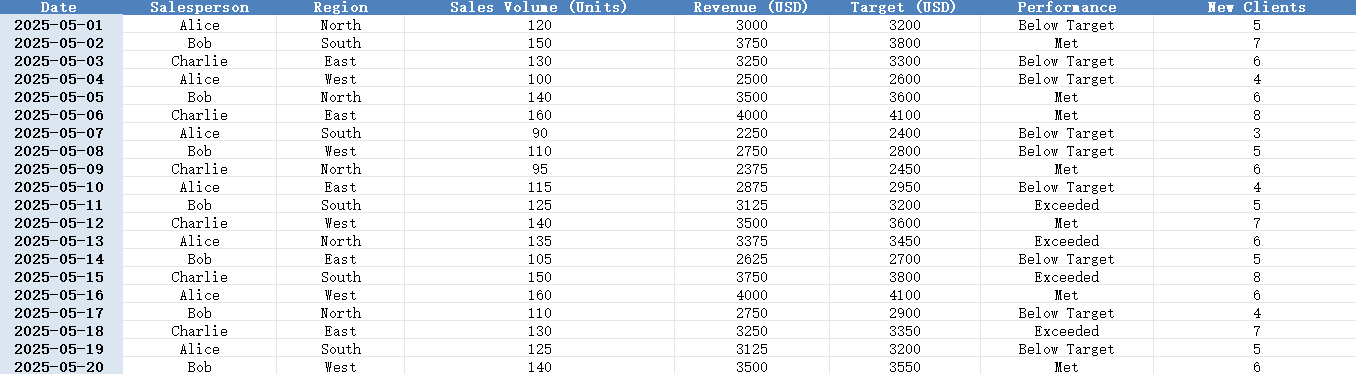Select revenue value 2875
The height and width of the screenshot is (374, 1356).
point(752,187)
